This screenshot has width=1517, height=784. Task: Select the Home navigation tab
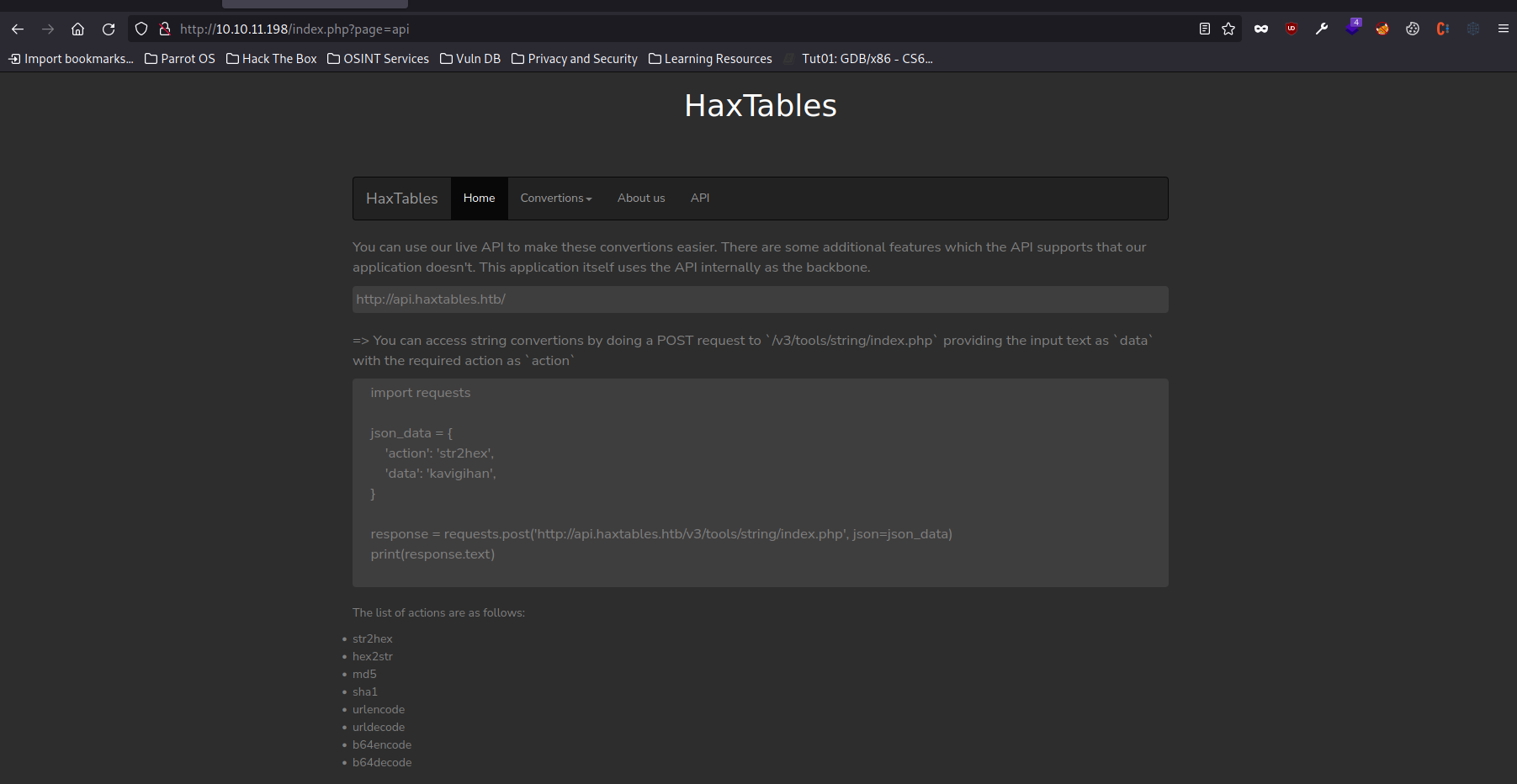(479, 199)
